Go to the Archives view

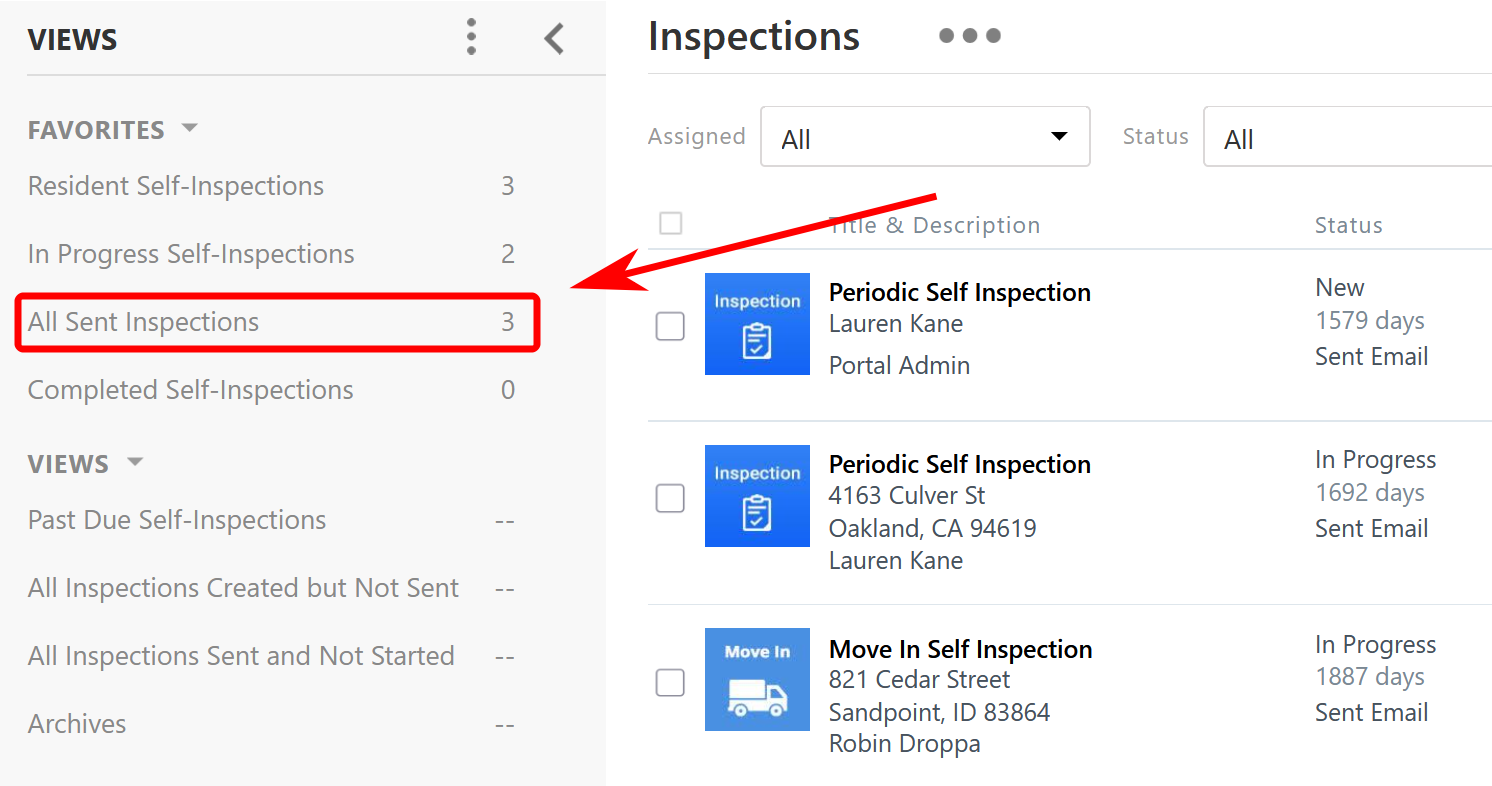(x=77, y=724)
